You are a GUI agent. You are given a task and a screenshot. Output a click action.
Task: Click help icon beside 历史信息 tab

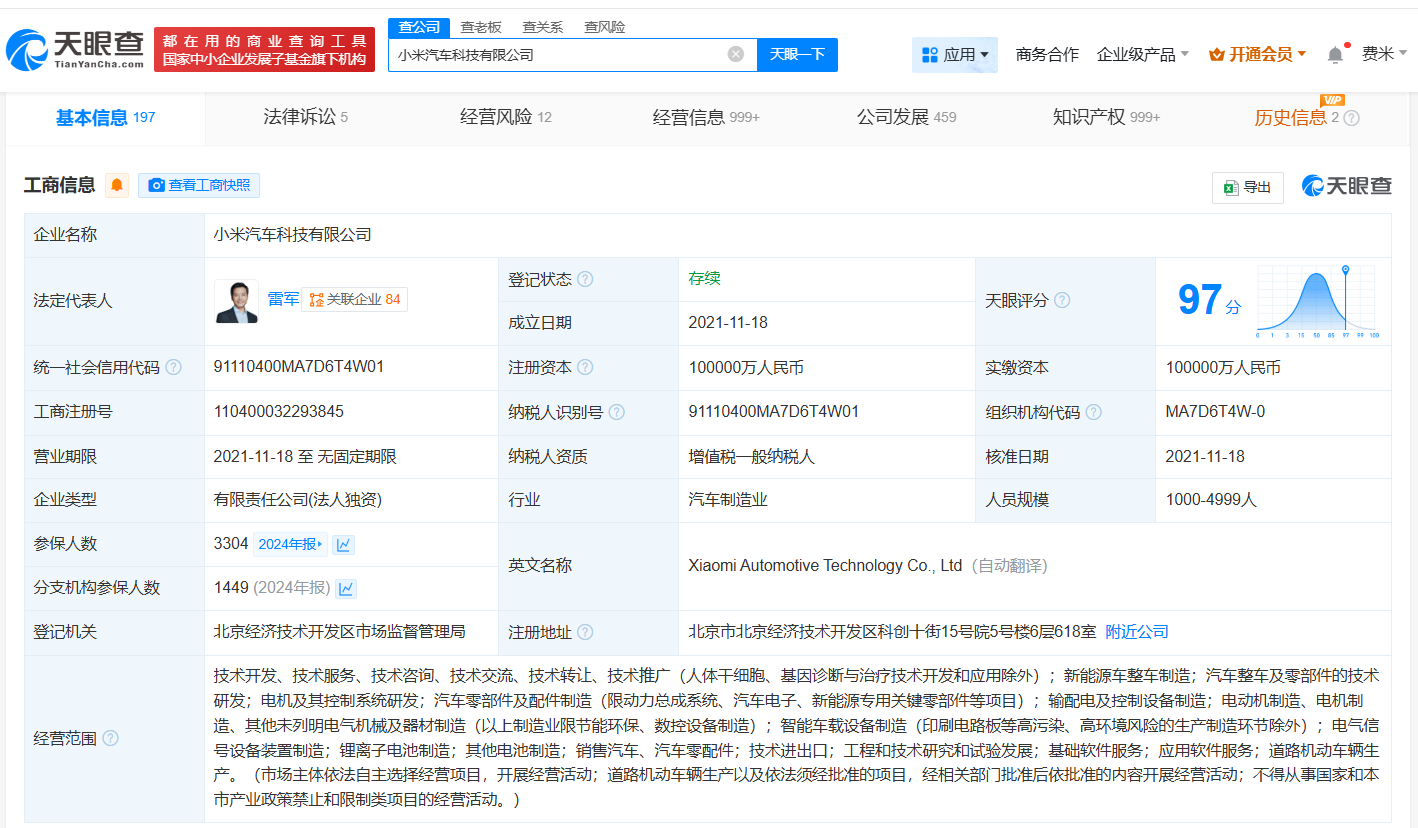coord(1351,118)
